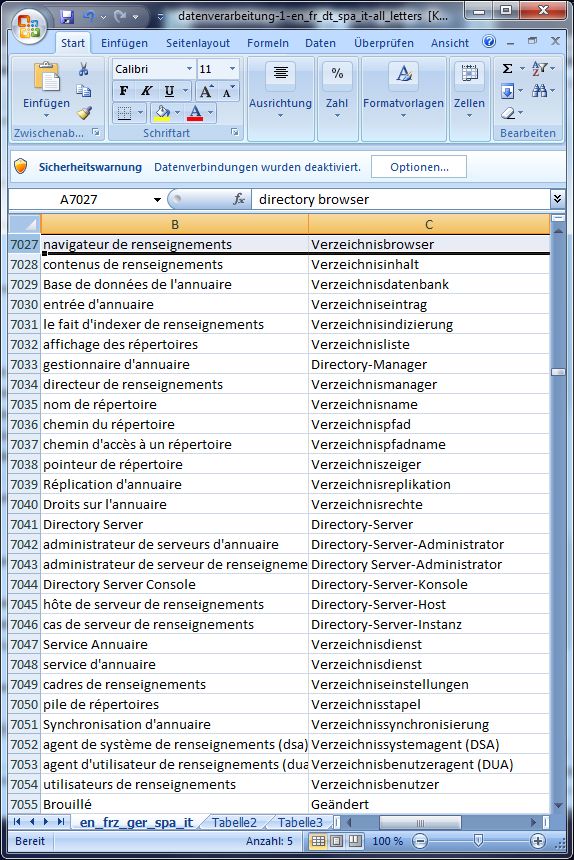Screen dimensions: 574x860
Task: Open the Ansicht ribbon tab
Action: tap(450, 43)
